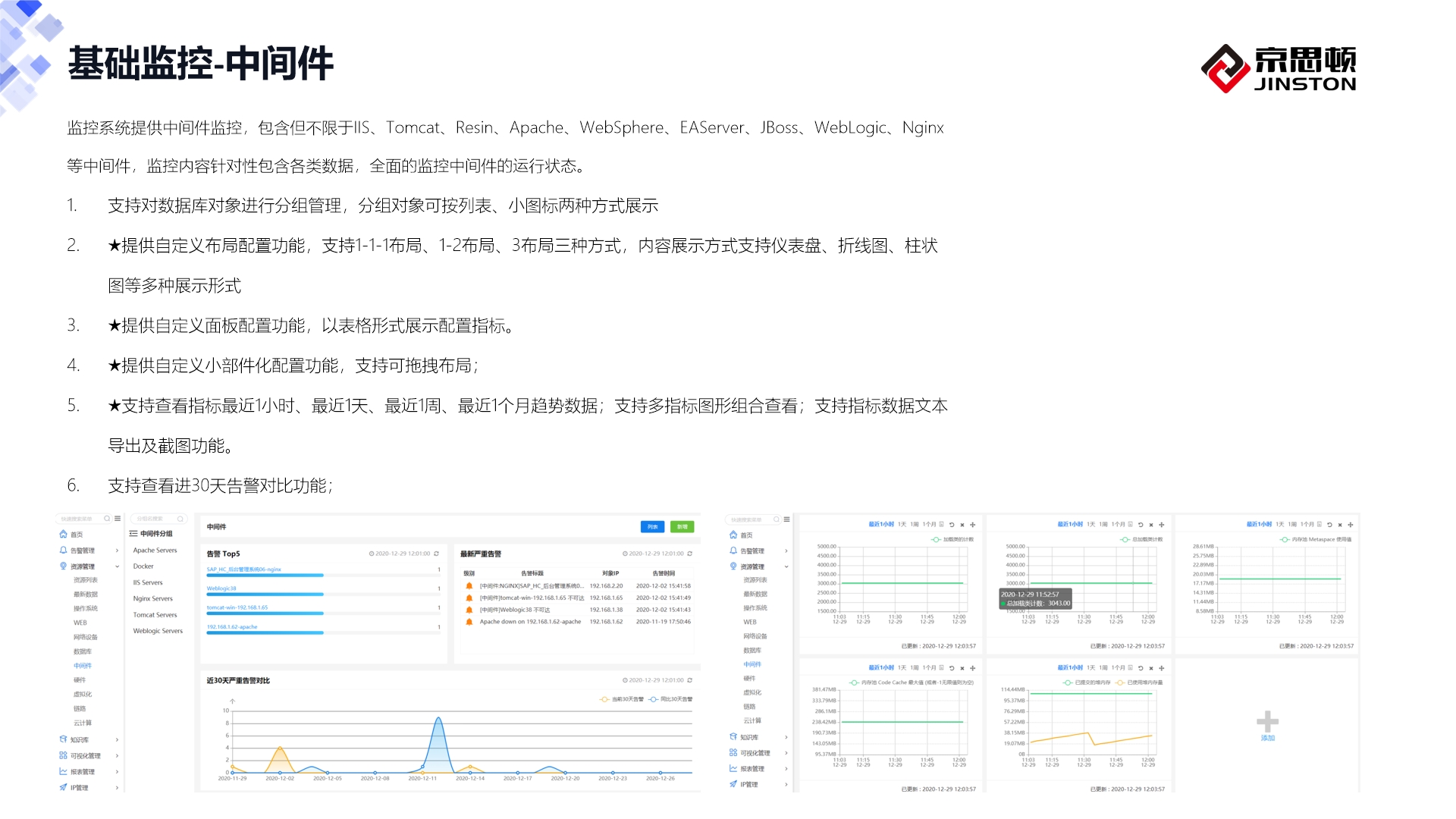Export data from the 总加载类计数 chart widget
The image size is (1456, 819).
(1130, 525)
